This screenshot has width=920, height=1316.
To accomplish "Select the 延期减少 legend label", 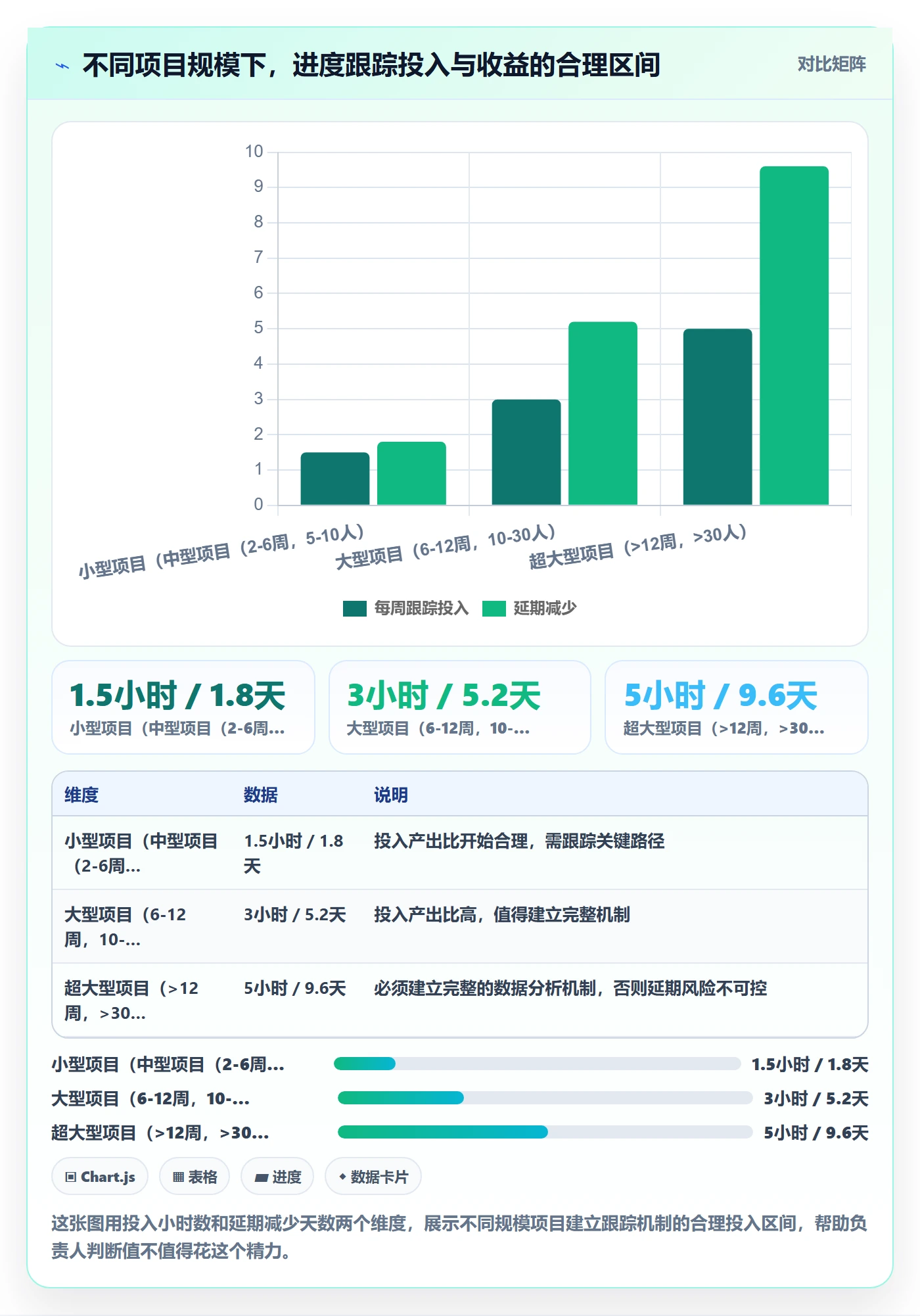I will point(545,609).
